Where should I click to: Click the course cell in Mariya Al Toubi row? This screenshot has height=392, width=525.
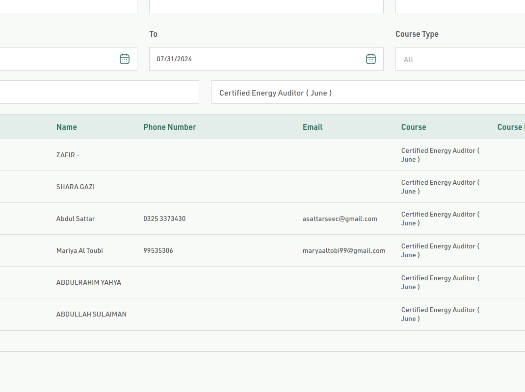(440, 250)
